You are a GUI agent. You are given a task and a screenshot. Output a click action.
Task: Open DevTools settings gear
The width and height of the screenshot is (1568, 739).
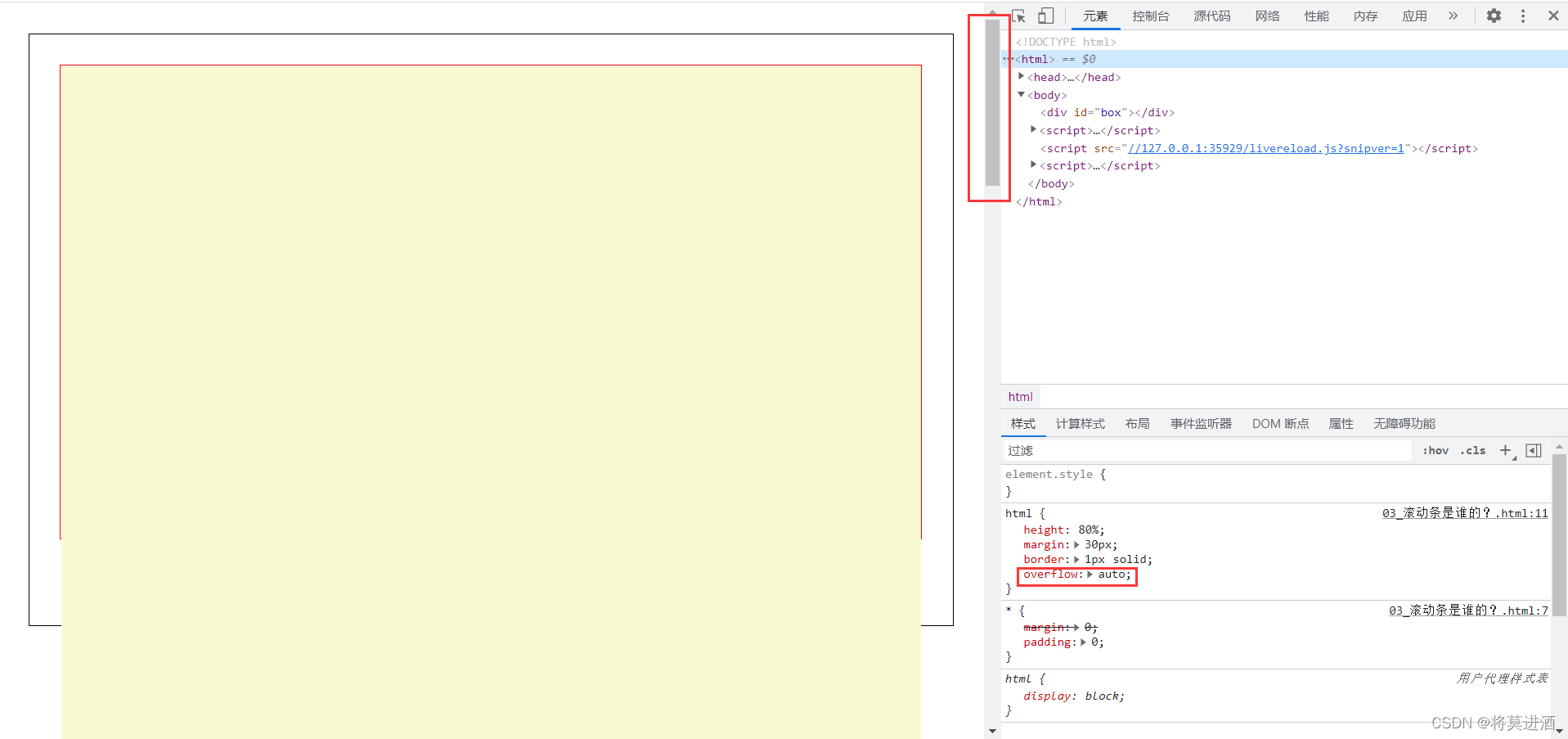click(1494, 16)
